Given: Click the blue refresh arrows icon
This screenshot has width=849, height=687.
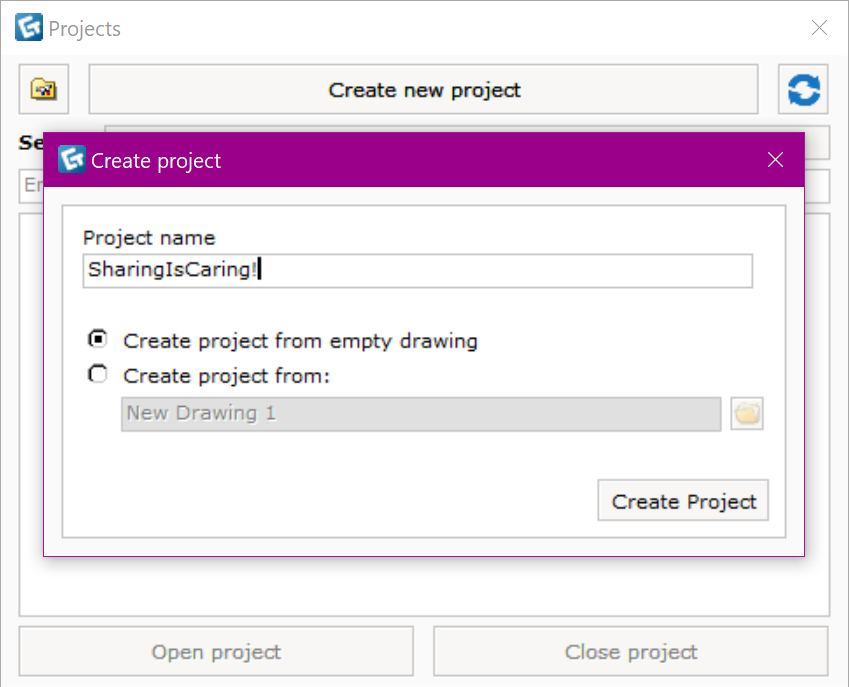Looking at the screenshot, I should (804, 89).
